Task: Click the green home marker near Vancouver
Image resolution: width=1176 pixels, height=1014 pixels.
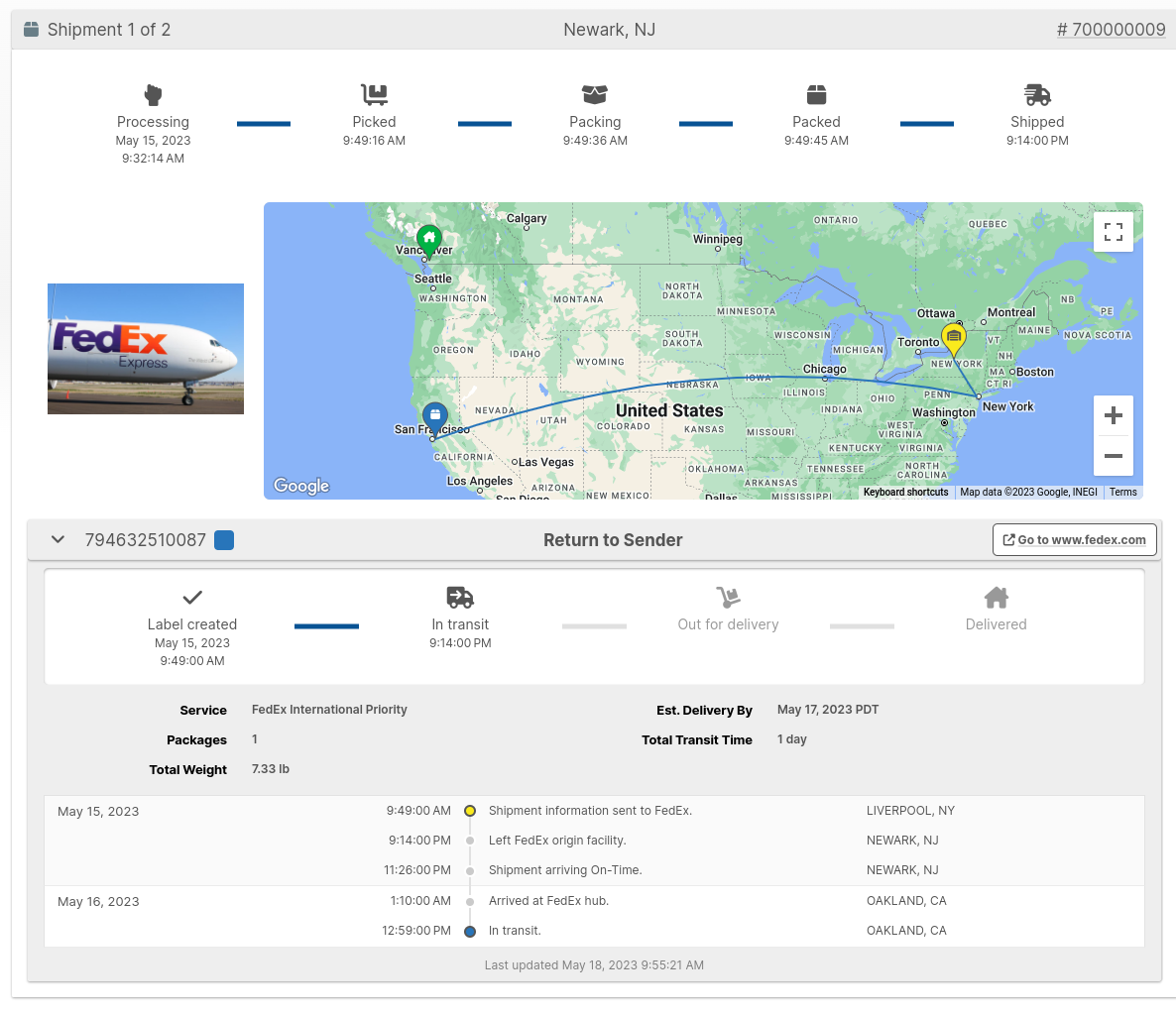Action: (x=429, y=239)
